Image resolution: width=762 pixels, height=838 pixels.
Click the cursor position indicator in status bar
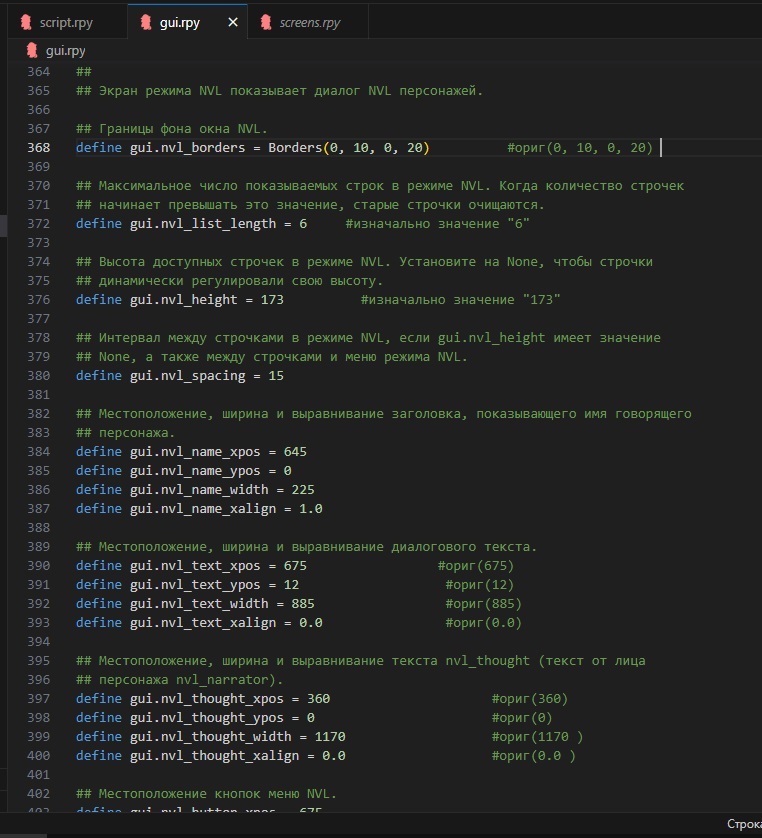click(743, 825)
